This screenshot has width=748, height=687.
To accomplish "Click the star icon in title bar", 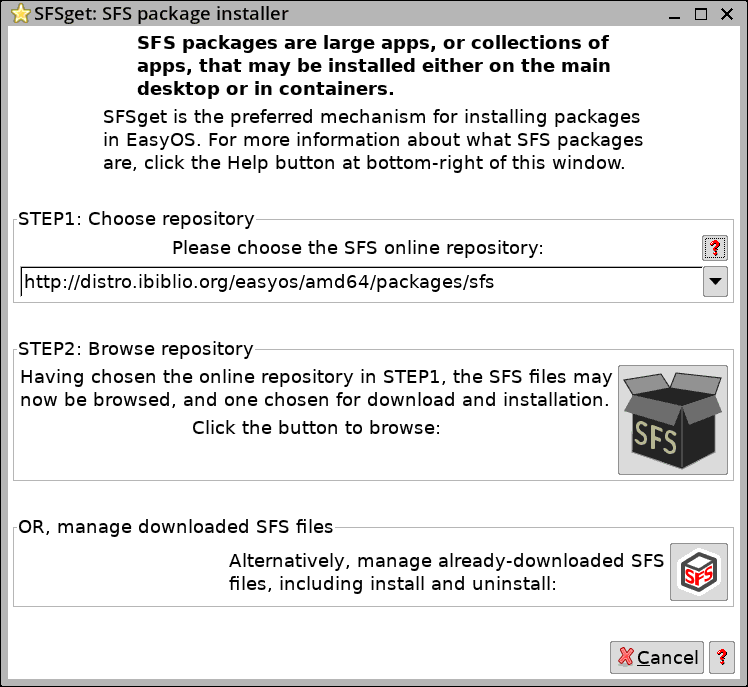I will pos(21,14).
